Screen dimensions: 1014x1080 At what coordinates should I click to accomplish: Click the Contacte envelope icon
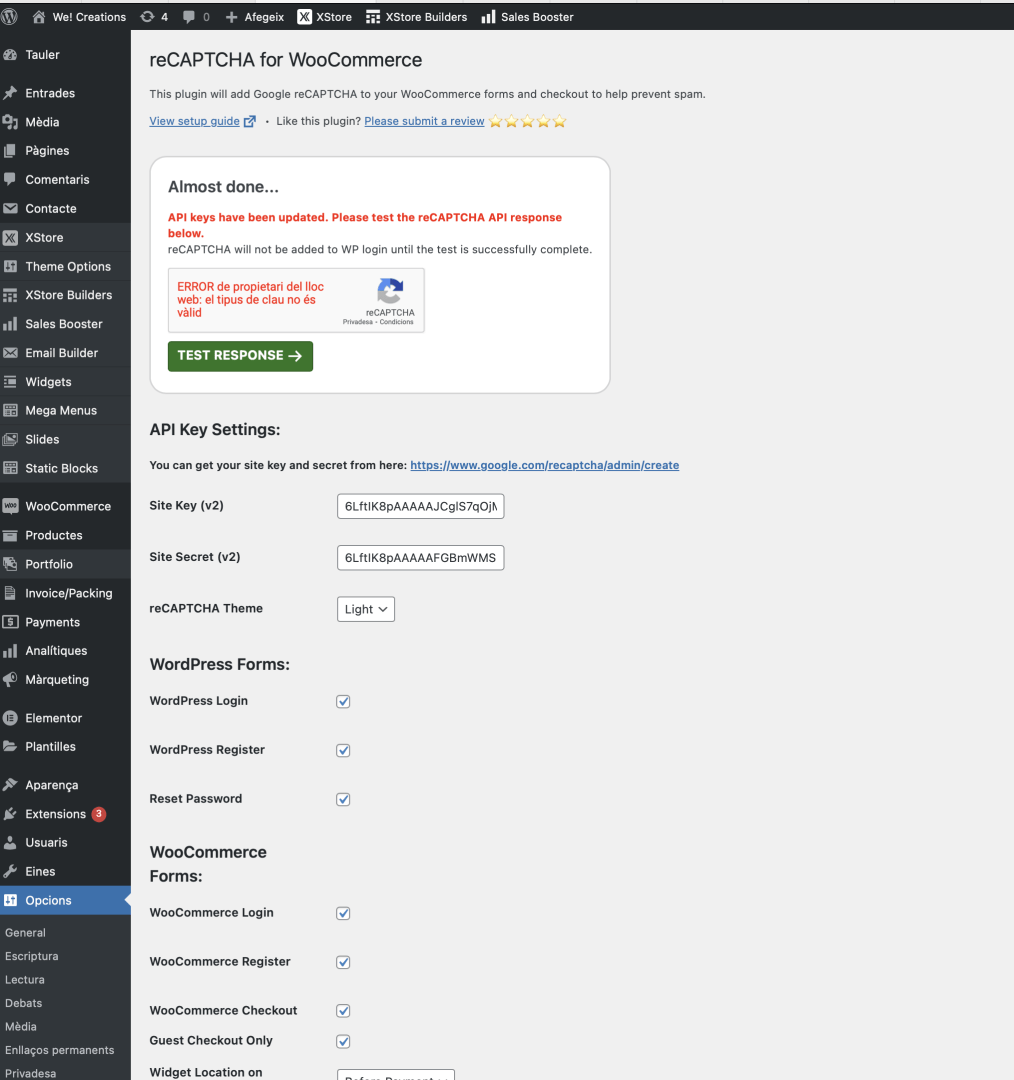(x=10, y=208)
